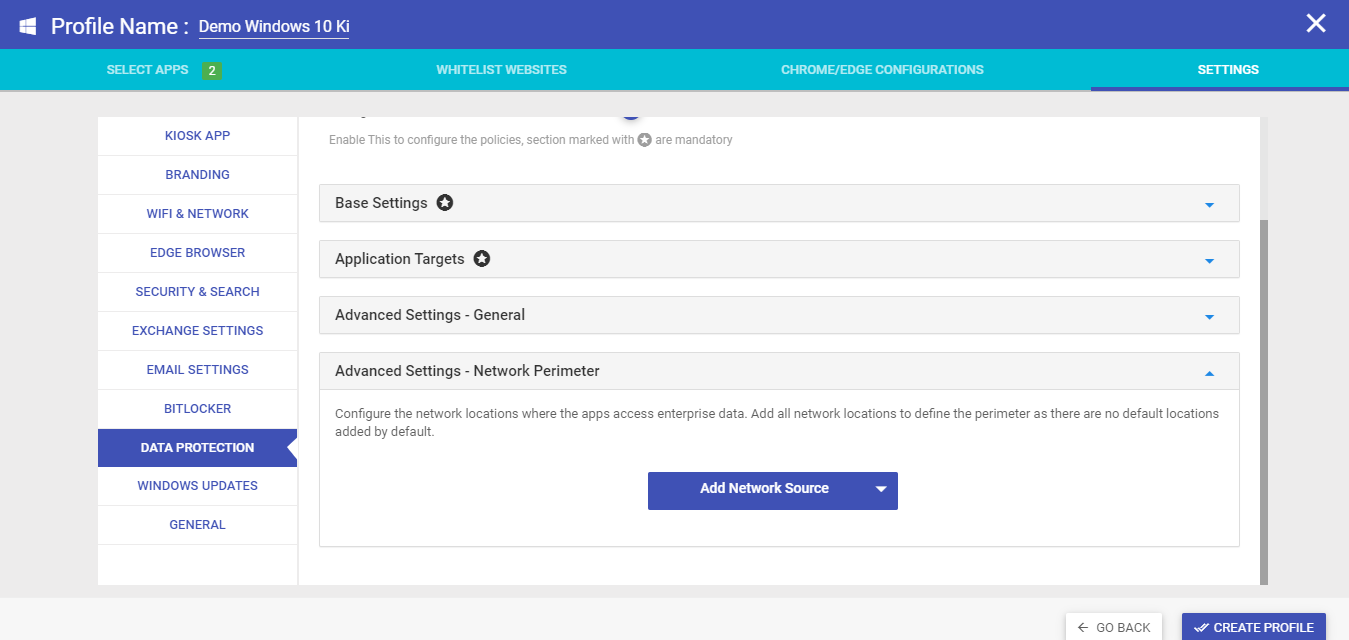
Task: Expand the Base Settings panel arrow
Action: [x=1209, y=205]
